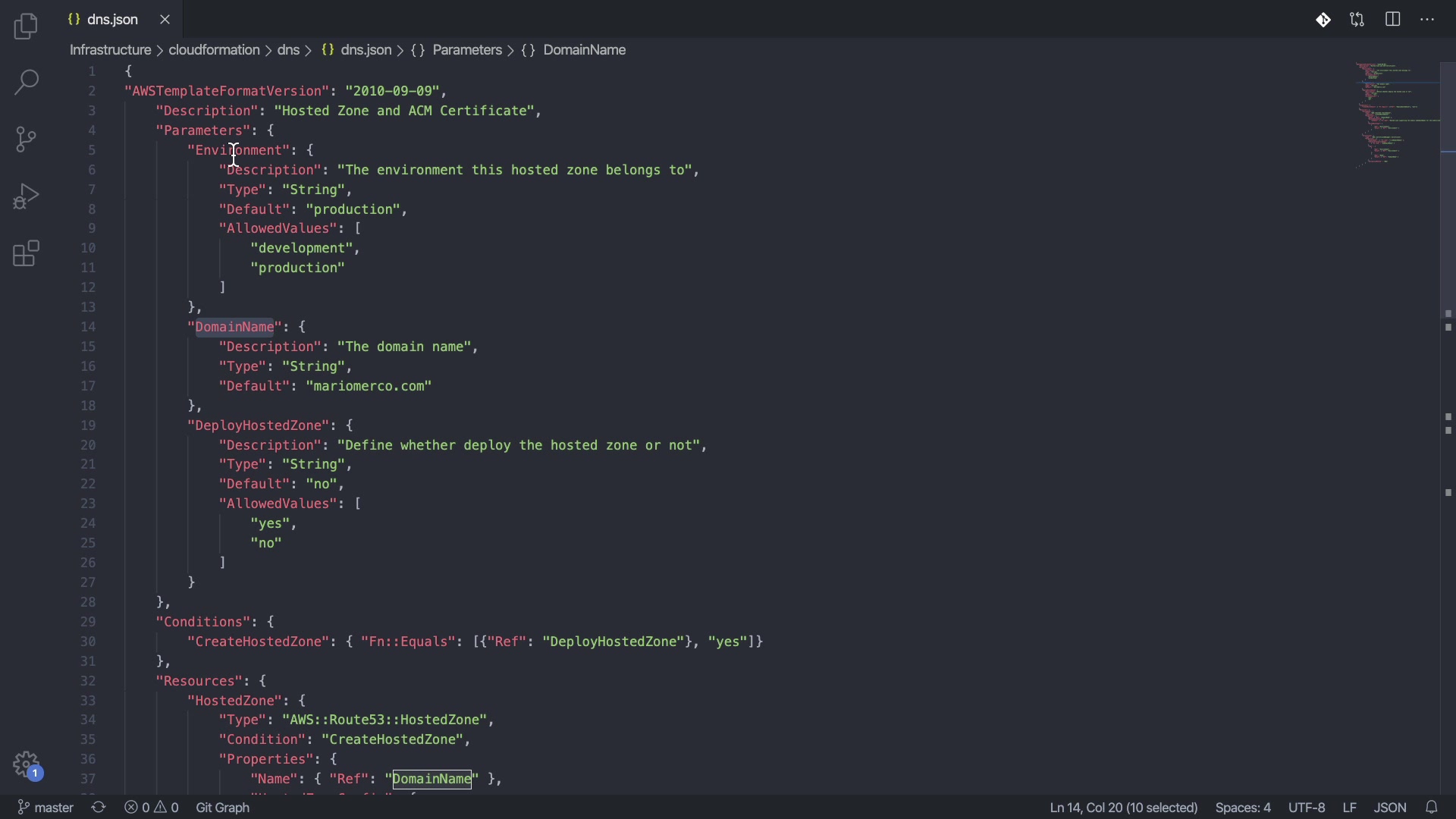This screenshot has width=1456, height=819.
Task: Split the editor to the right
Action: pyautogui.click(x=1393, y=20)
